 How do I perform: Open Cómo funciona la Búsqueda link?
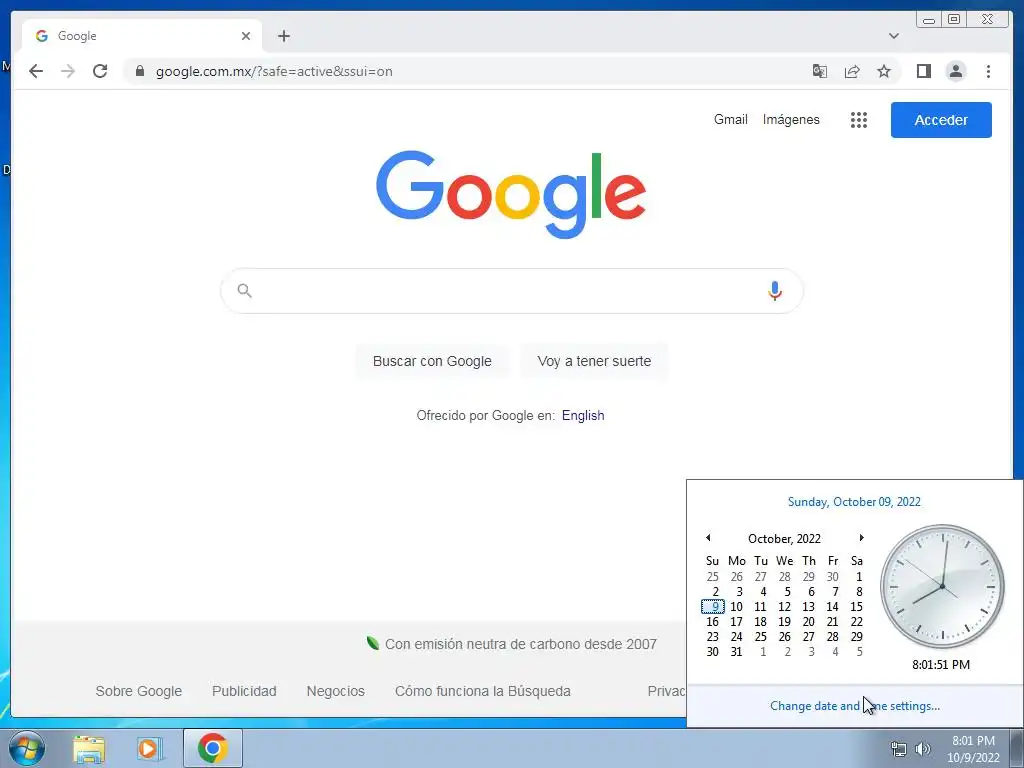click(483, 691)
